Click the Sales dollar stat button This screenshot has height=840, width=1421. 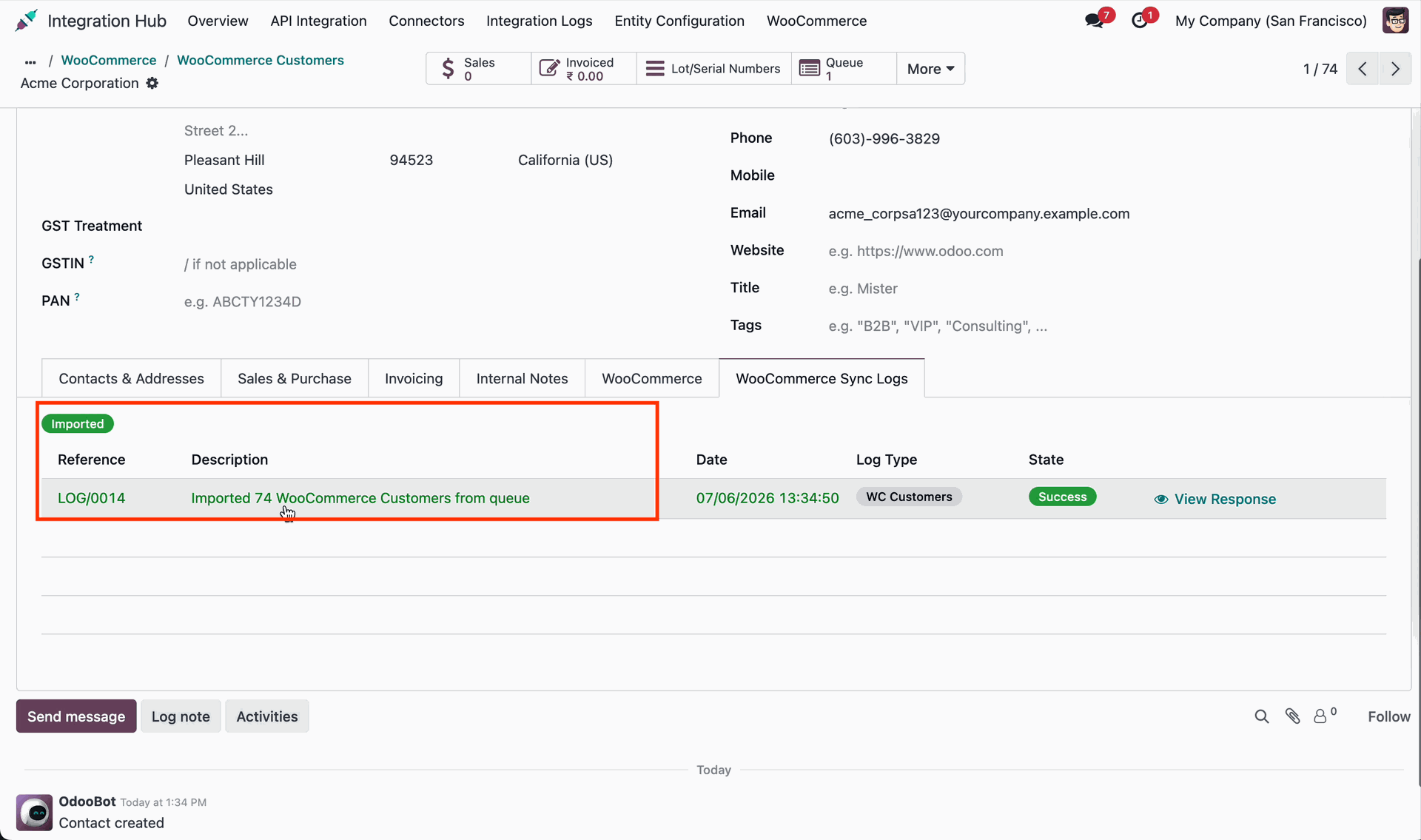(x=478, y=69)
